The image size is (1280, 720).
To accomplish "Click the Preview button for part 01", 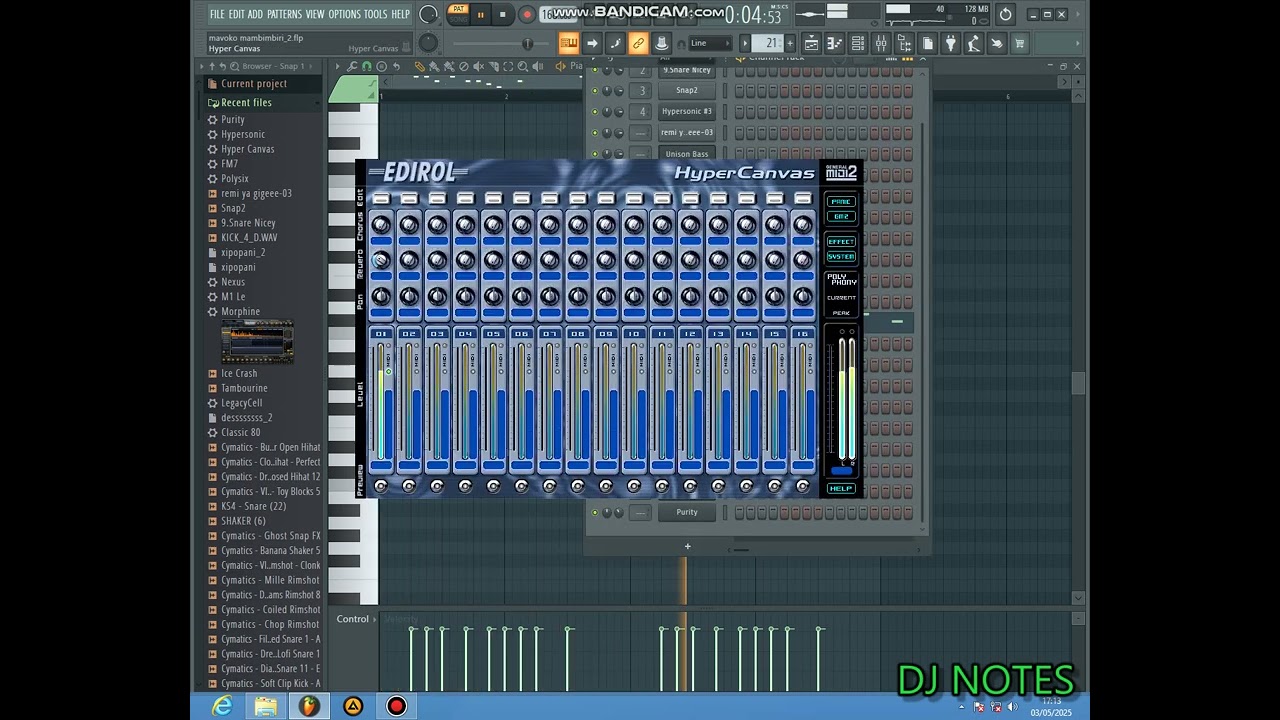I will [x=381, y=486].
